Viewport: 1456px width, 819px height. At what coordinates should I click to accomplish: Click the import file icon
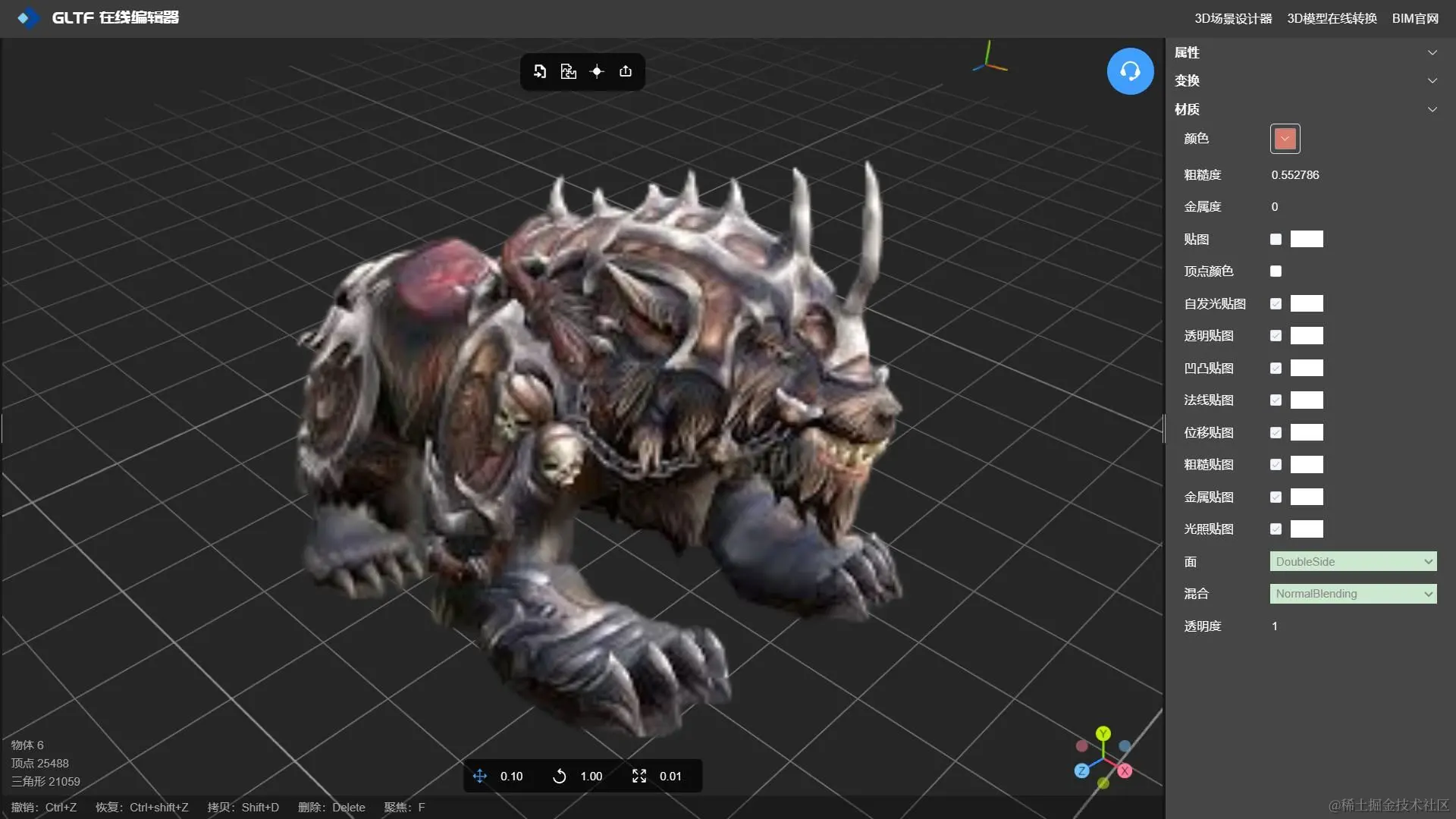[x=540, y=71]
